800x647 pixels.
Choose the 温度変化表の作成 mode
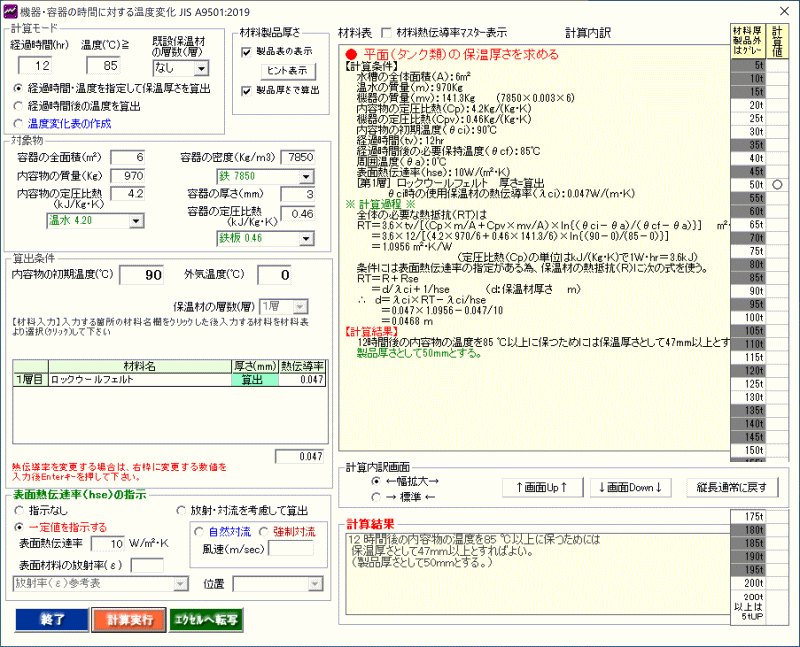click(x=20, y=123)
